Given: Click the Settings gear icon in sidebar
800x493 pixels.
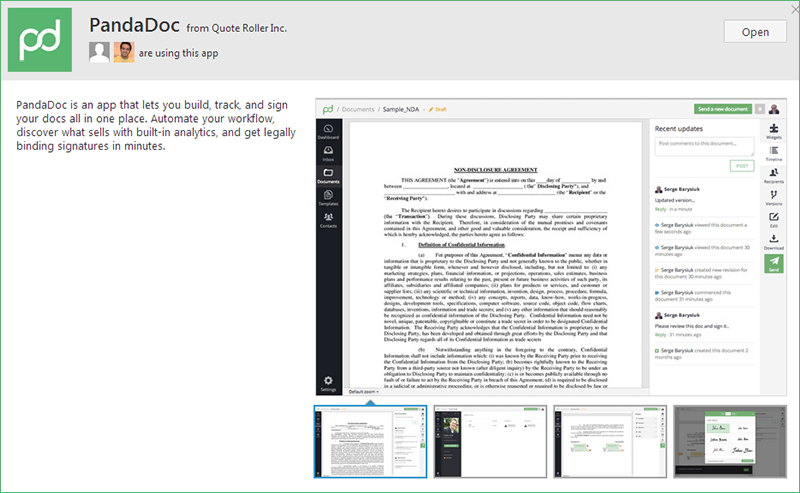Looking at the screenshot, I should pos(329,383).
